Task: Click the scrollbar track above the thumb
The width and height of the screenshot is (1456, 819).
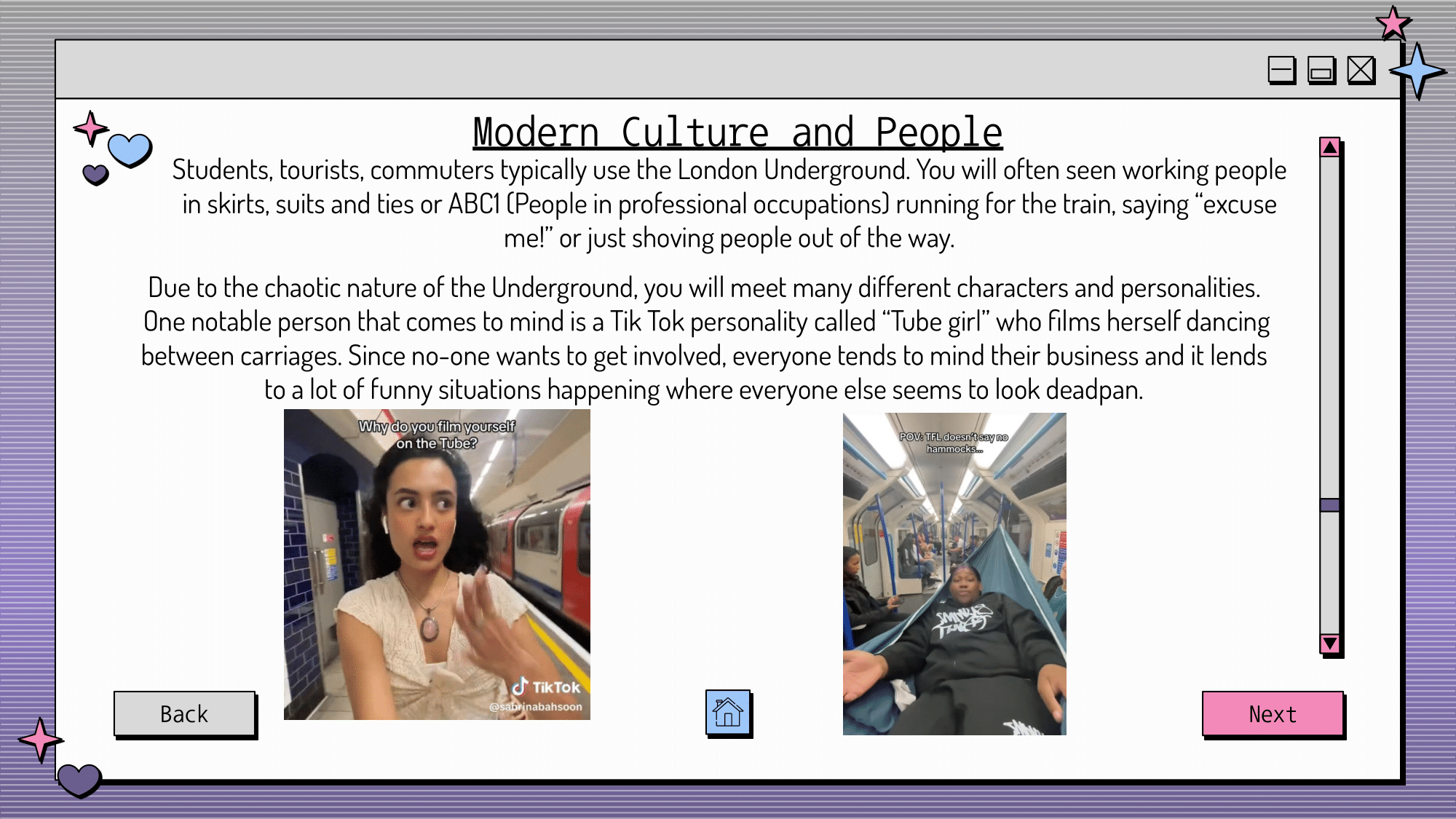Action: [1330, 328]
